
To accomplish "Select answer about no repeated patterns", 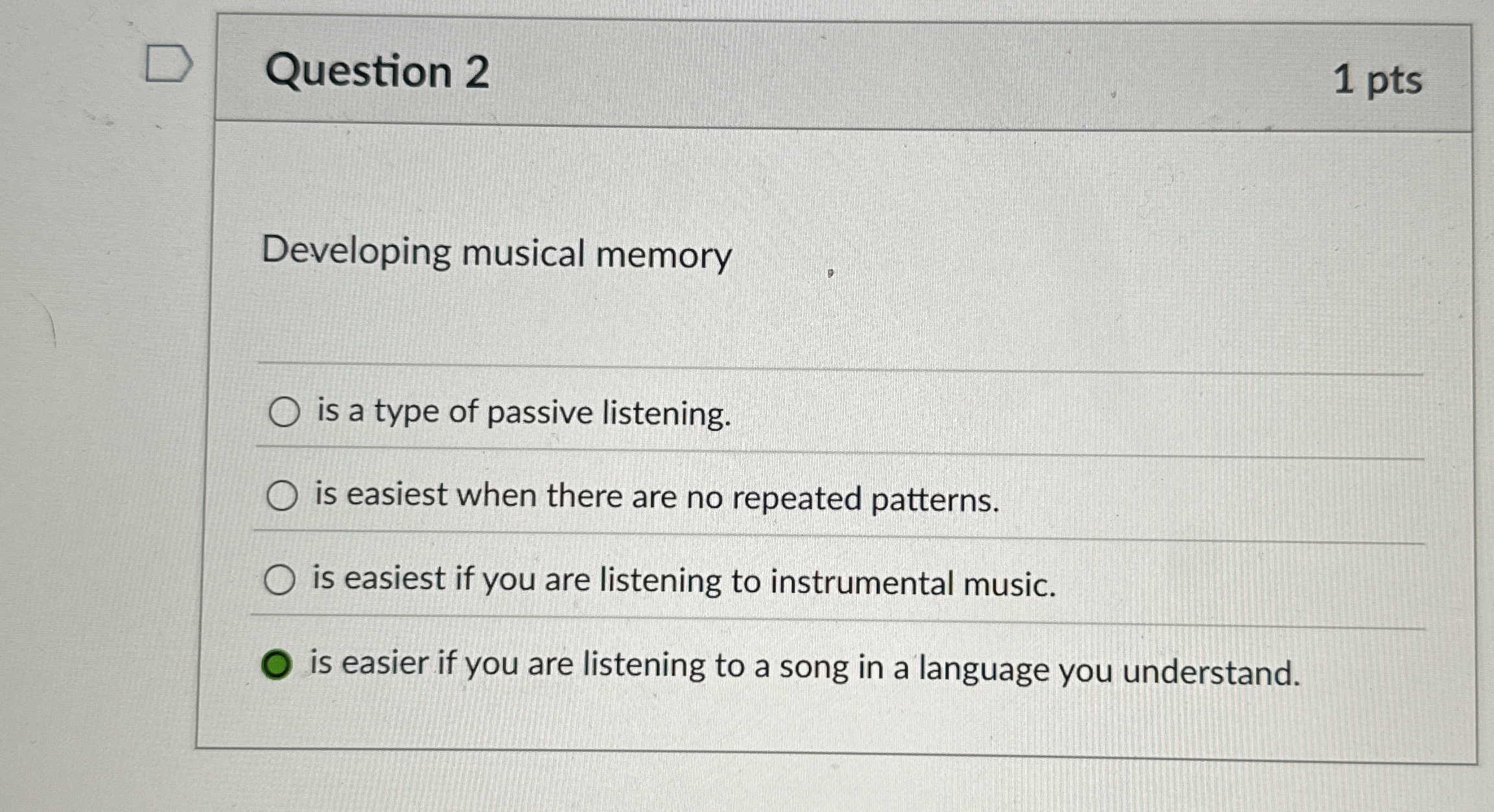I will pyautogui.click(x=283, y=496).
